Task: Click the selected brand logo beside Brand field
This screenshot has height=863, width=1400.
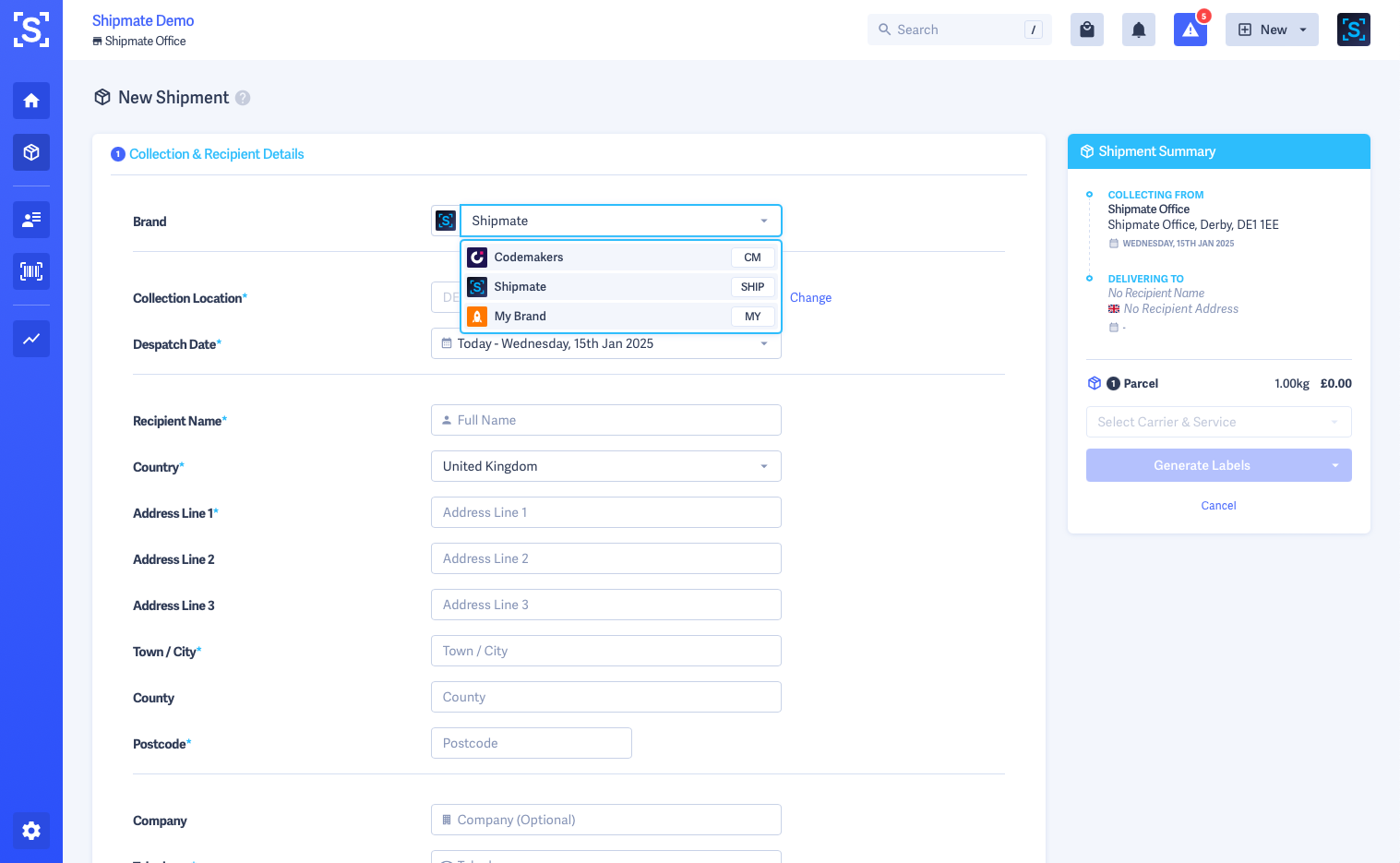Action: tap(446, 221)
